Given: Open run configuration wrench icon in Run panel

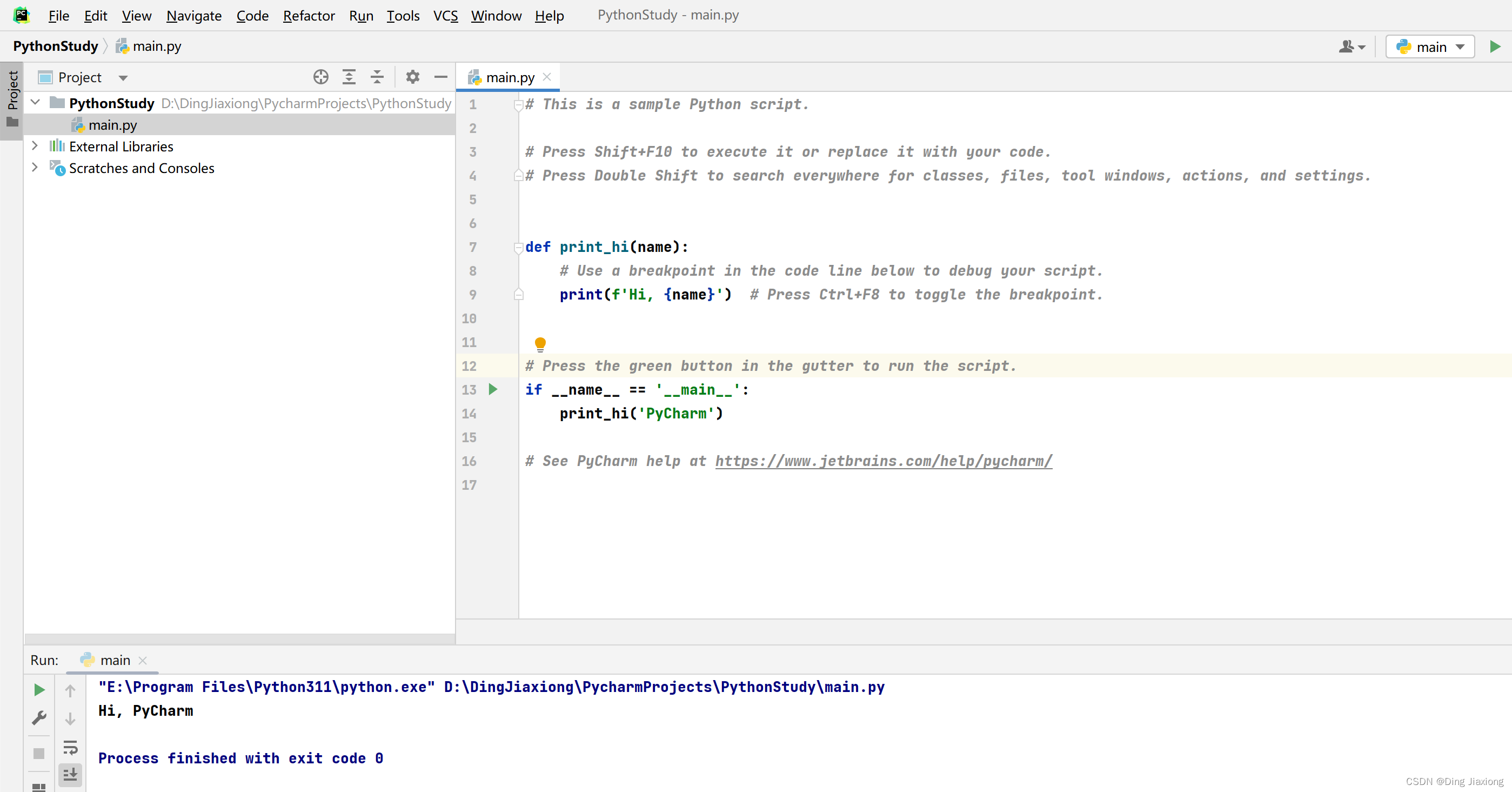Looking at the screenshot, I should [x=39, y=718].
